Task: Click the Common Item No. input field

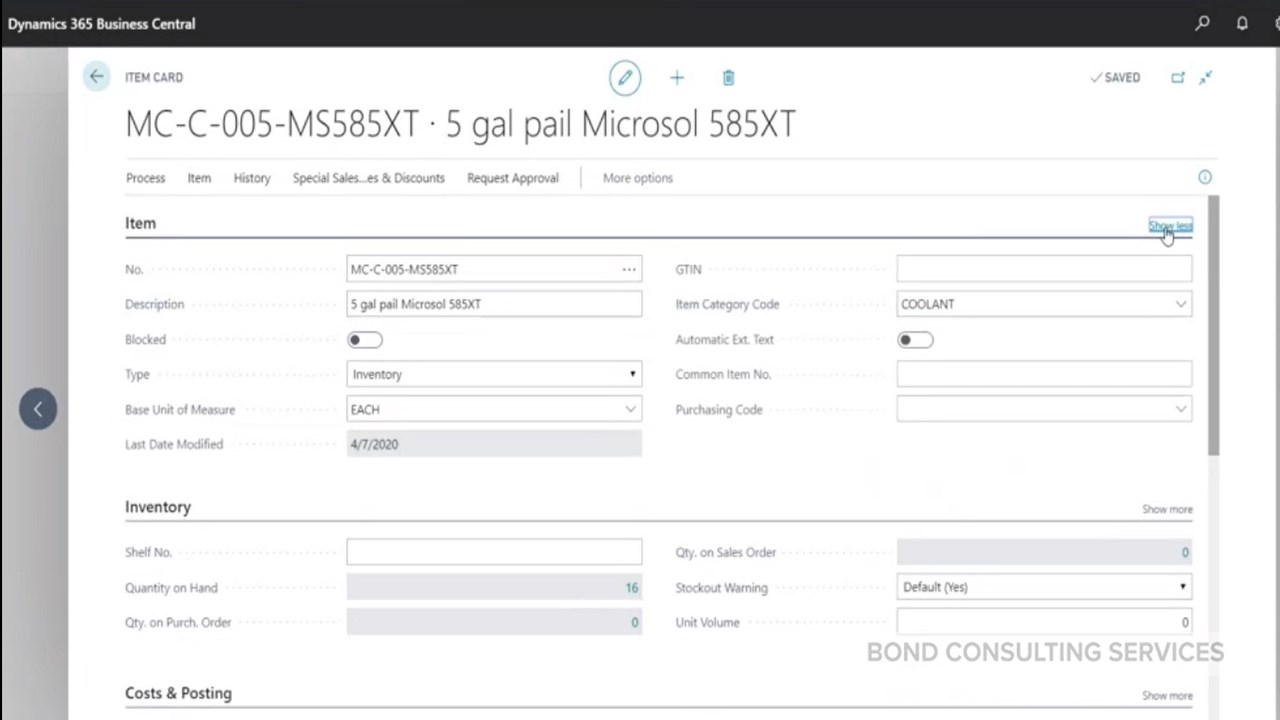Action: click(x=1044, y=374)
